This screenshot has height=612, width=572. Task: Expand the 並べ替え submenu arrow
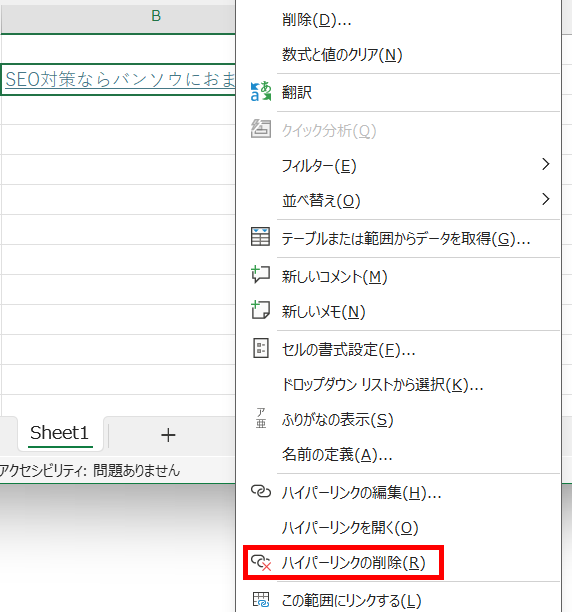pyautogui.click(x=545, y=199)
